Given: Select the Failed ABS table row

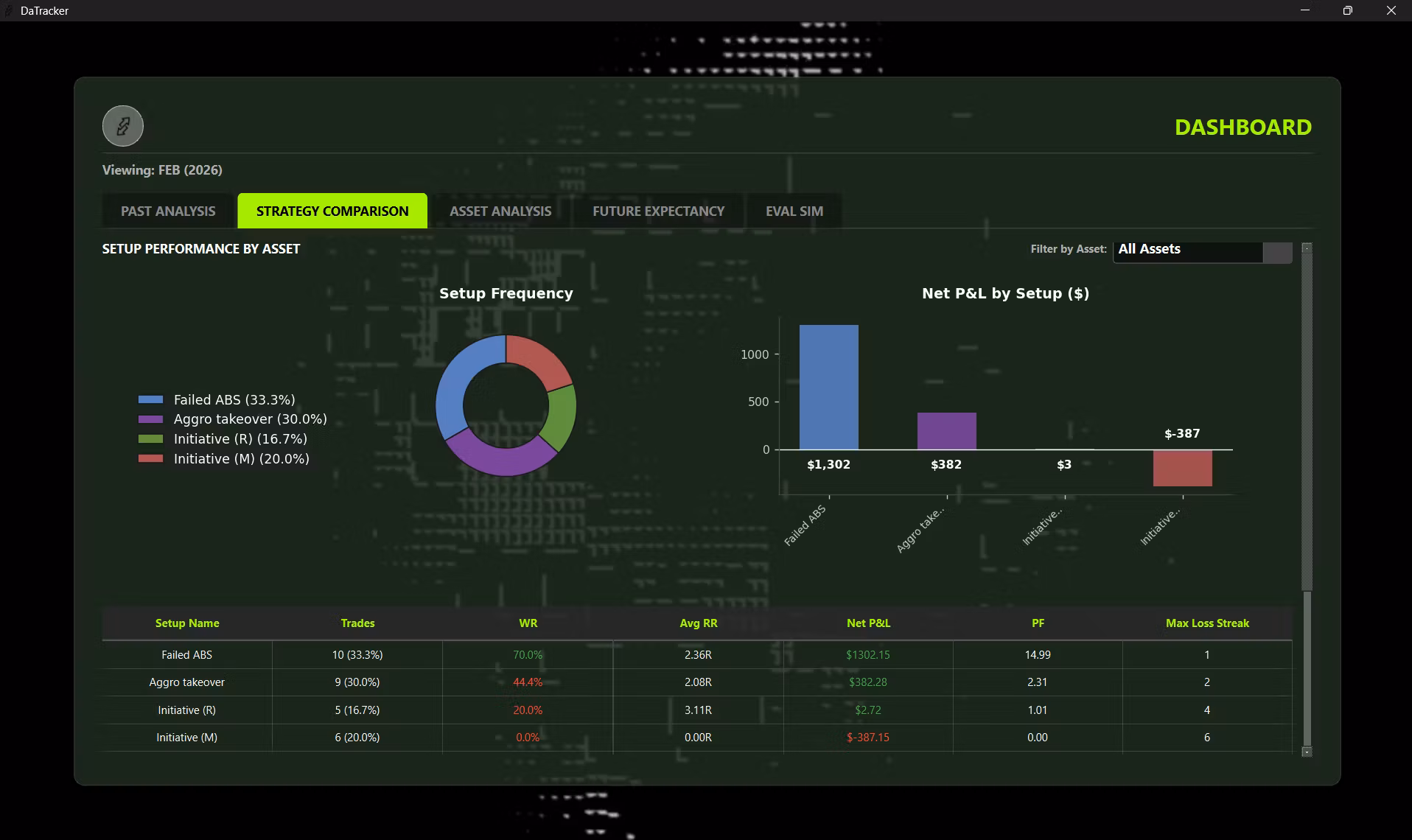Looking at the screenshot, I should 697,655.
